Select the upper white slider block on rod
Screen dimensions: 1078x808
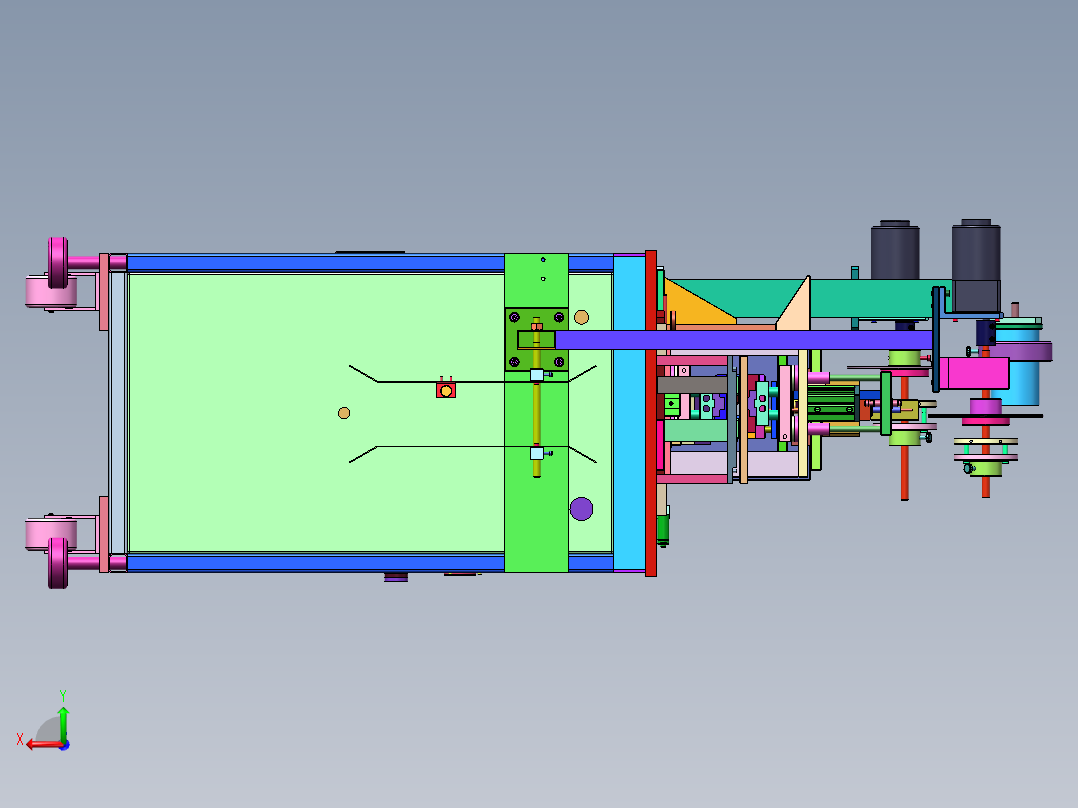[x=537, y=375]
